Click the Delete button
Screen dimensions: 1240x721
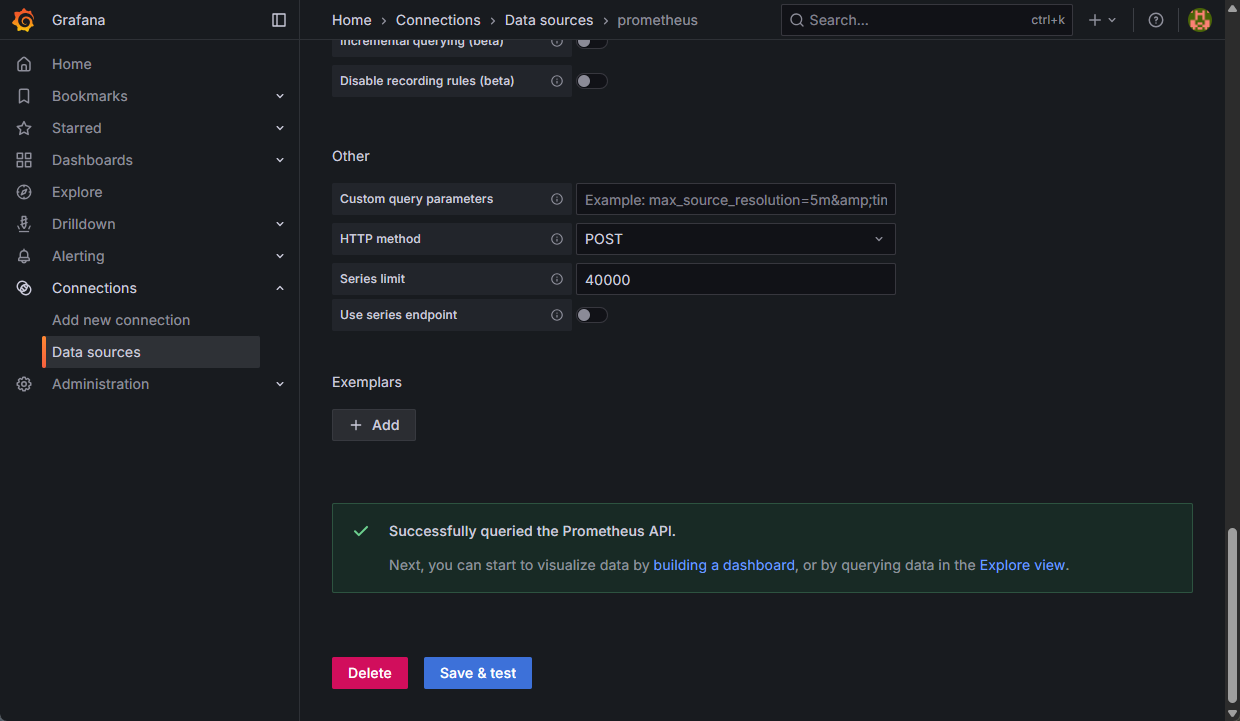(370, 673)
